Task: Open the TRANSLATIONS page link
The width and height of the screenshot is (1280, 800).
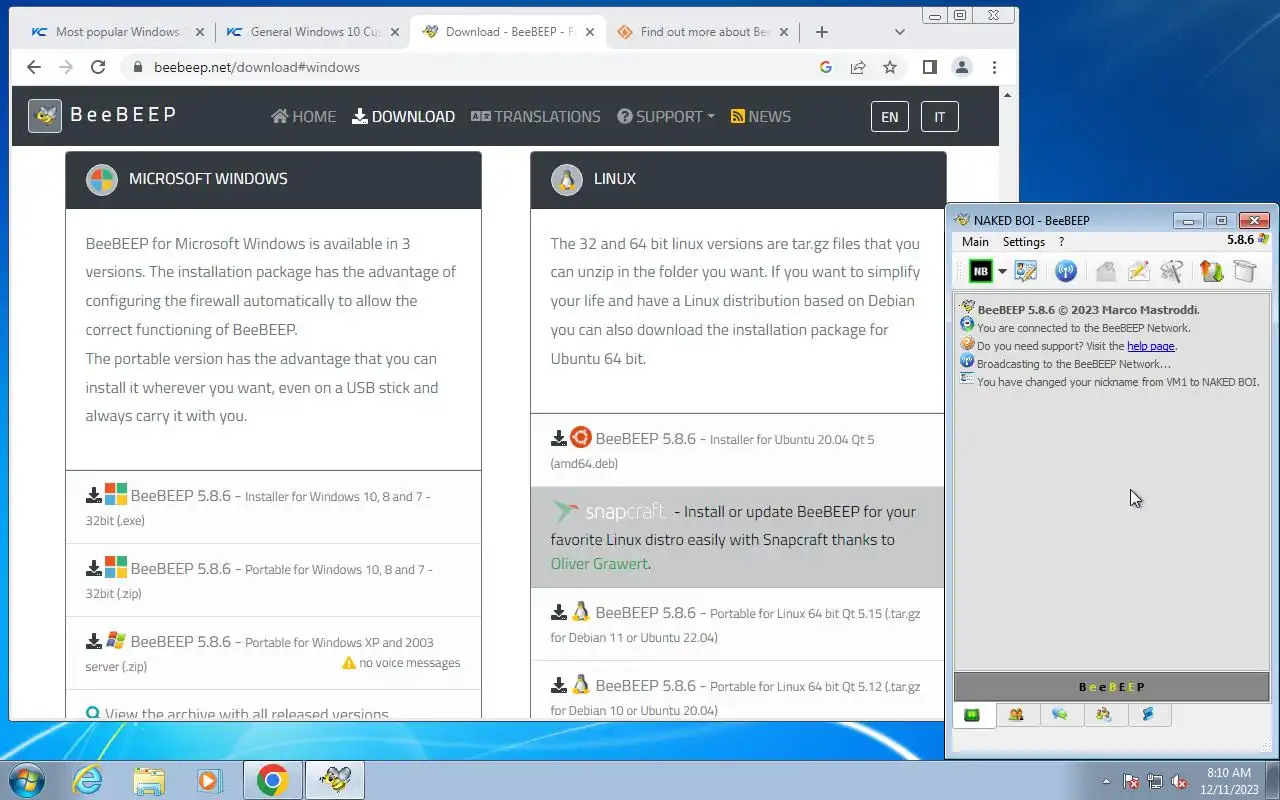Action: click(x=535, y=117)
